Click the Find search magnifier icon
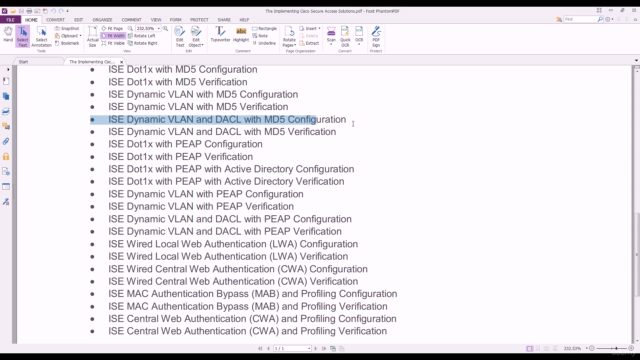This screenshot has height=360, width=640. tap(600, 19)
